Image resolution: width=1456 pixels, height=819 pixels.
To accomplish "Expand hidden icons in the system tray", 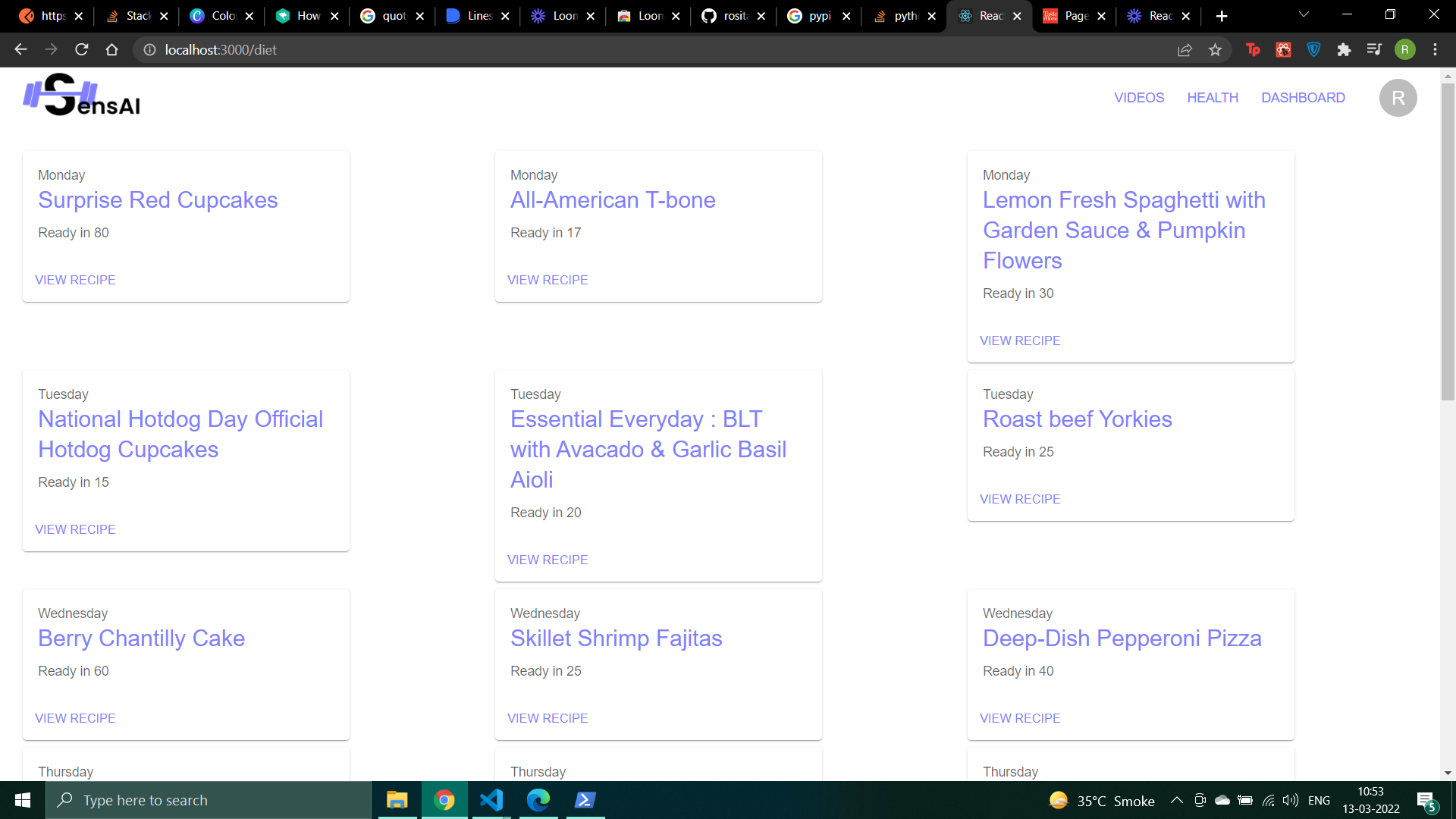I will pyautogui.click(x=1177, y=800).
